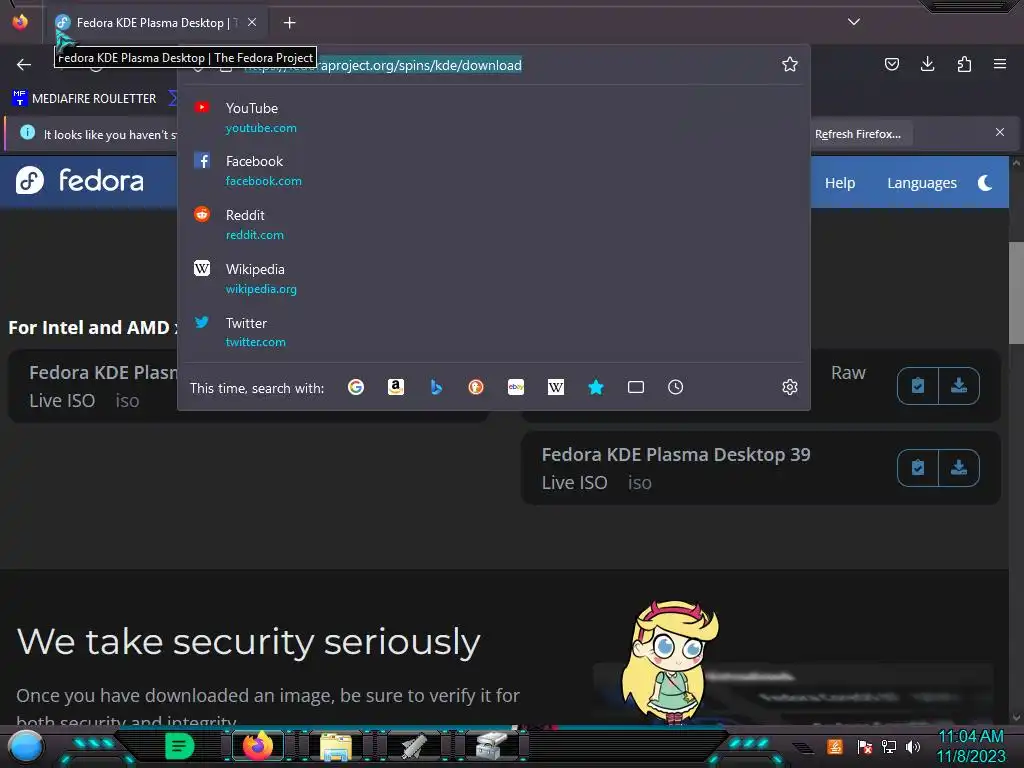1024x768 pixels.
Task: Open search settings gear icon
Action: [x=790, y=387]
